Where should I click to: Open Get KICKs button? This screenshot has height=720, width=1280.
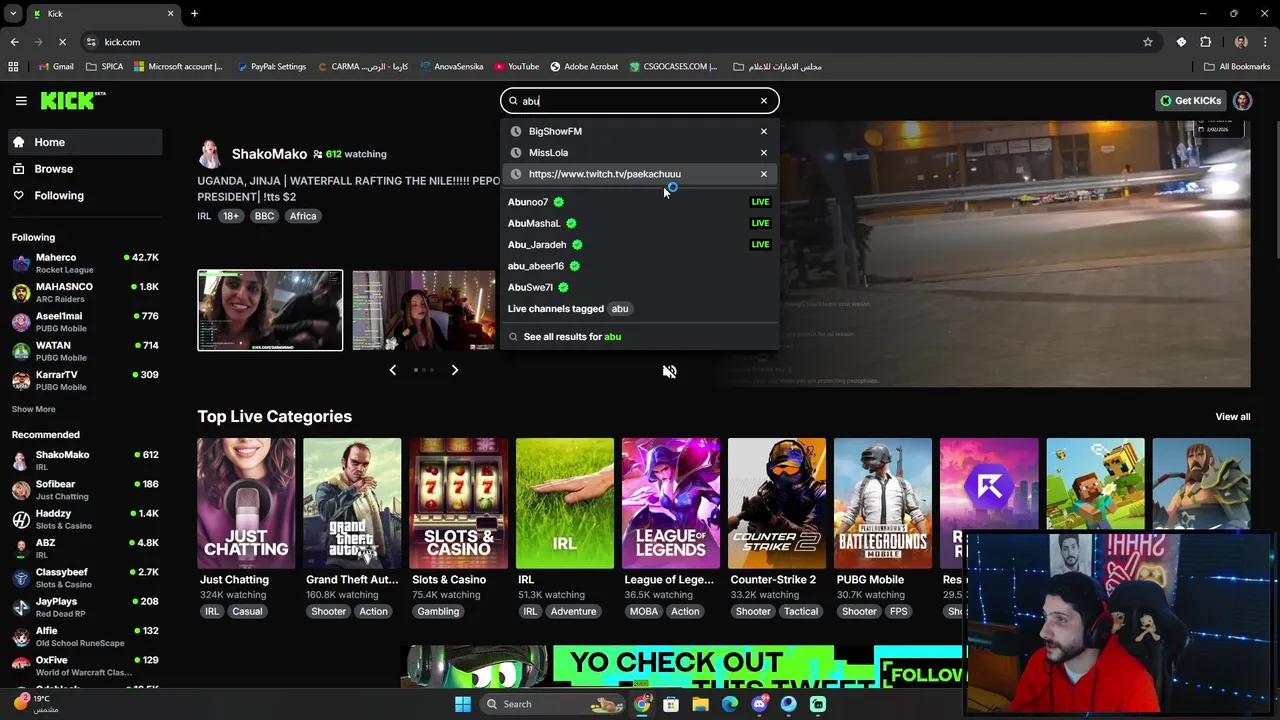[x=1190, y=101]
